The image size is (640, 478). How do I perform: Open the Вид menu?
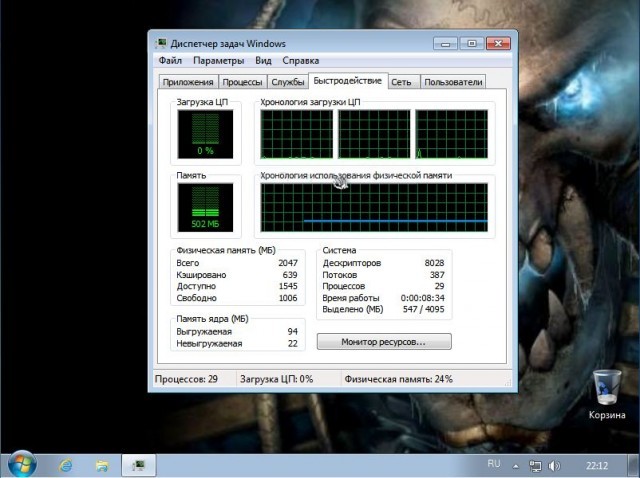263,61
